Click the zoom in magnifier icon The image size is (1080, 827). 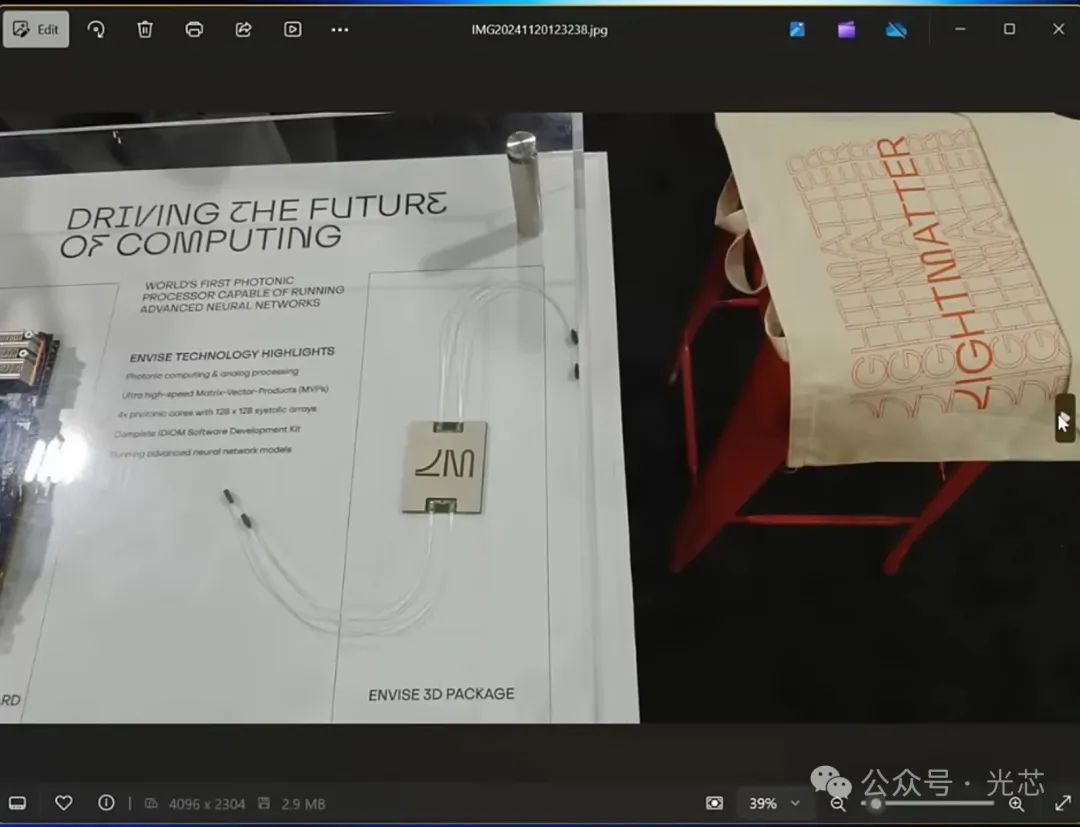click(1017, 804)
